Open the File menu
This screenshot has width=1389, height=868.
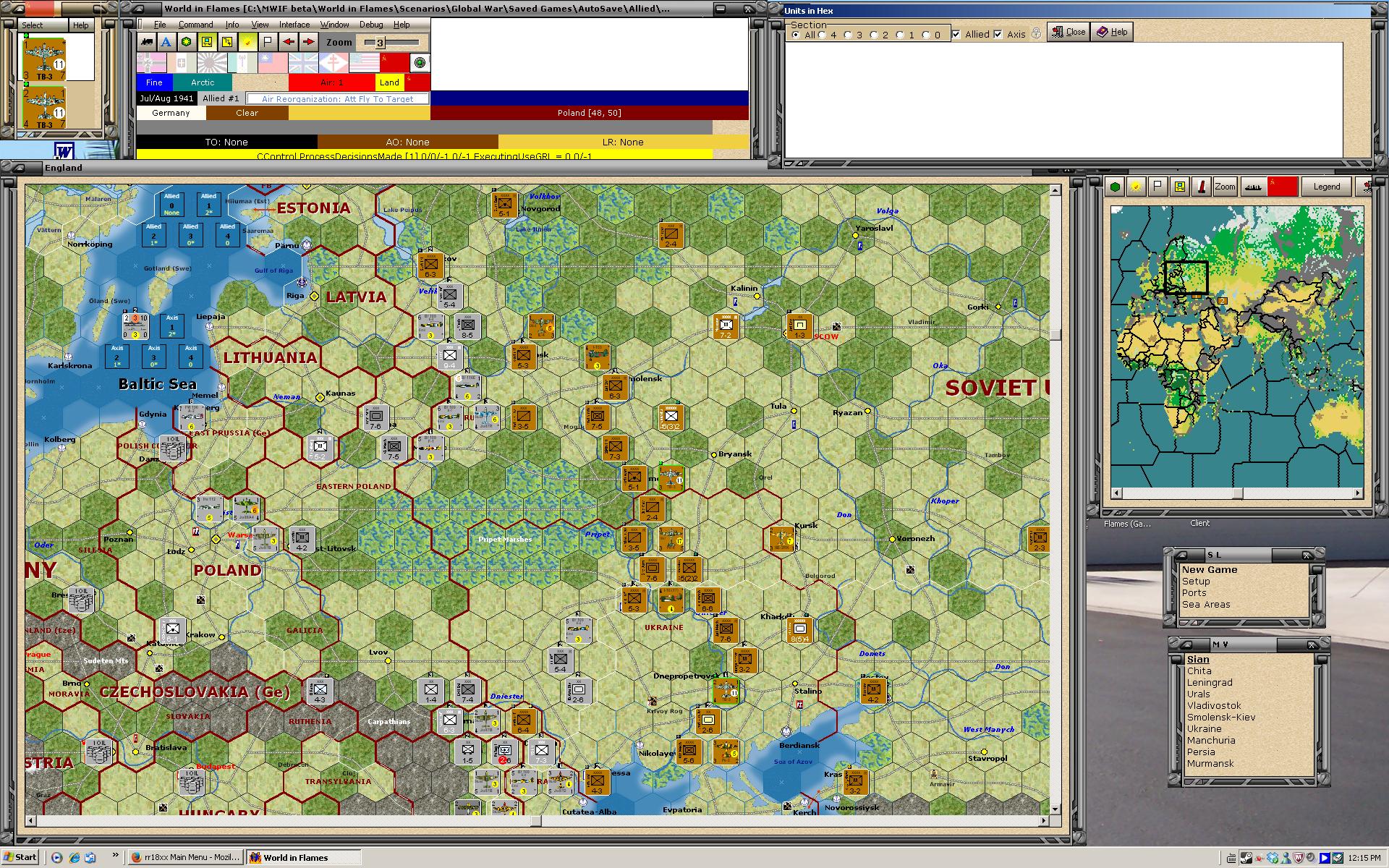point(160,25)
